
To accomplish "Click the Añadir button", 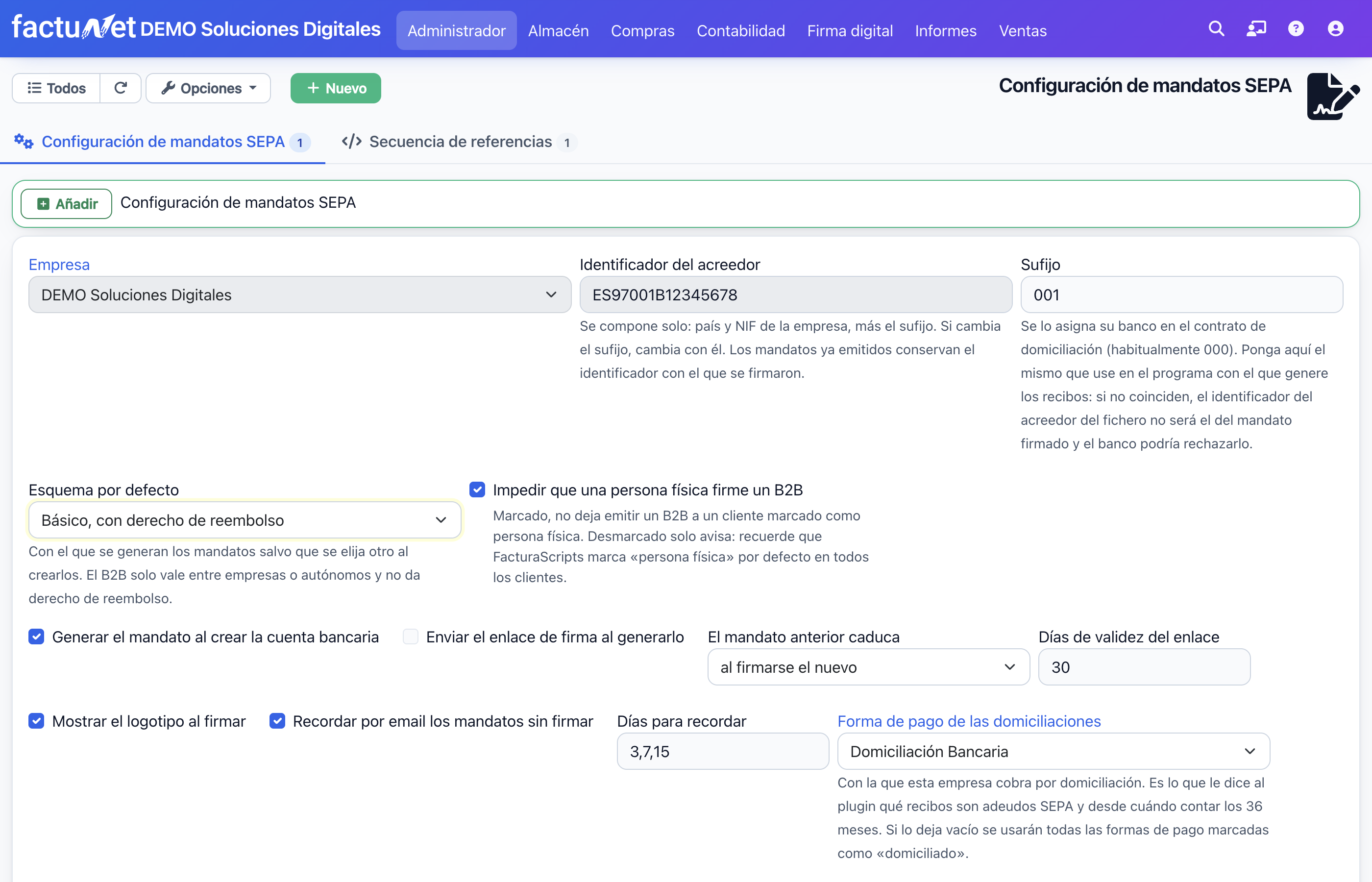I will click(67, 203).
